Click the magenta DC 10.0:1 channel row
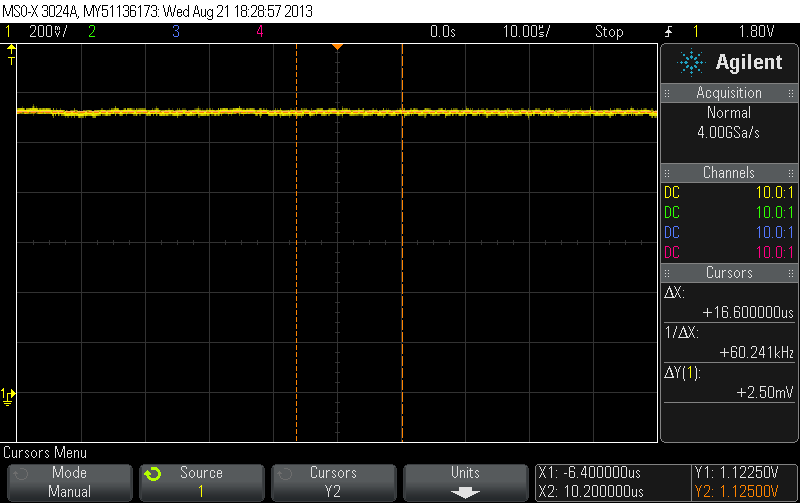The image size is (800, 503). click(729, 253)
